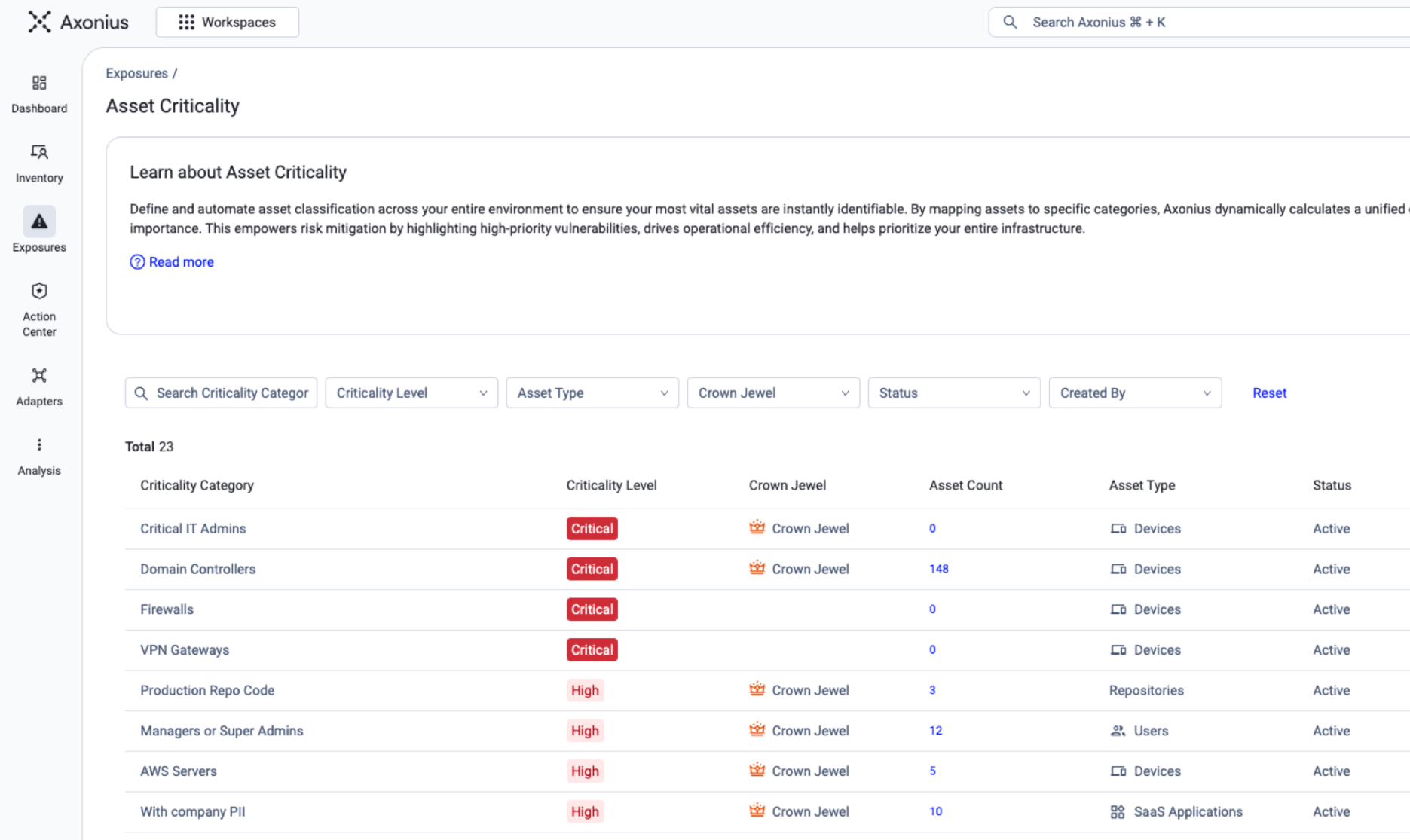Click the magnifier icon in criticality search
1410x840 pixels.
pyautogui.click(x=141, y=393)
